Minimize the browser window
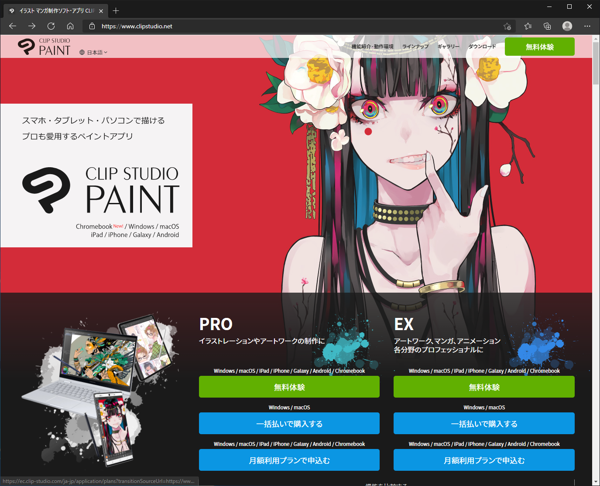The height and width of the screenshot is (486, 600). (x=549, y=7)
